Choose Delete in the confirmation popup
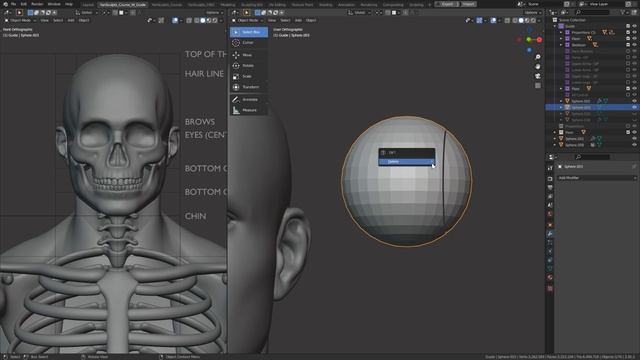640x360 pixels. point(407,162)
